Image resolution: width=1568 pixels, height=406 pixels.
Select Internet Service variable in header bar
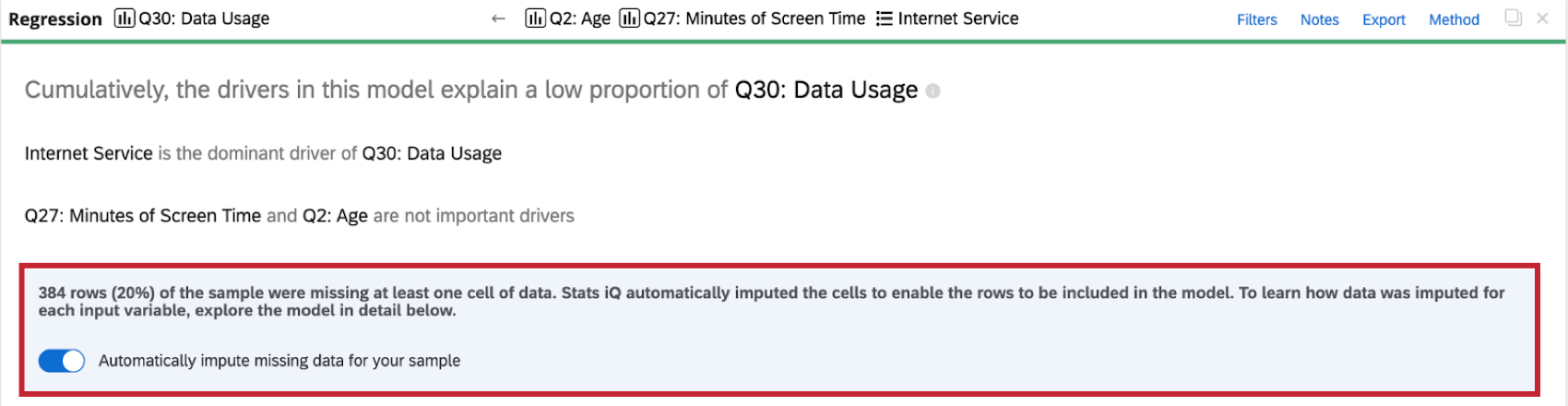957,18
